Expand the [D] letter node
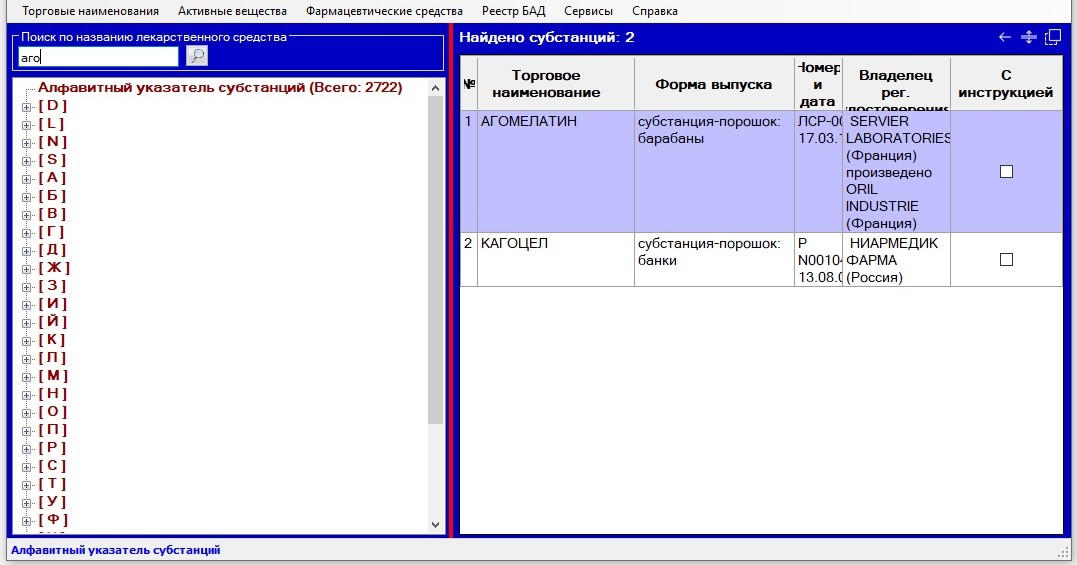This screenshot has height=565, width=1077. click(x=27, y=106)
